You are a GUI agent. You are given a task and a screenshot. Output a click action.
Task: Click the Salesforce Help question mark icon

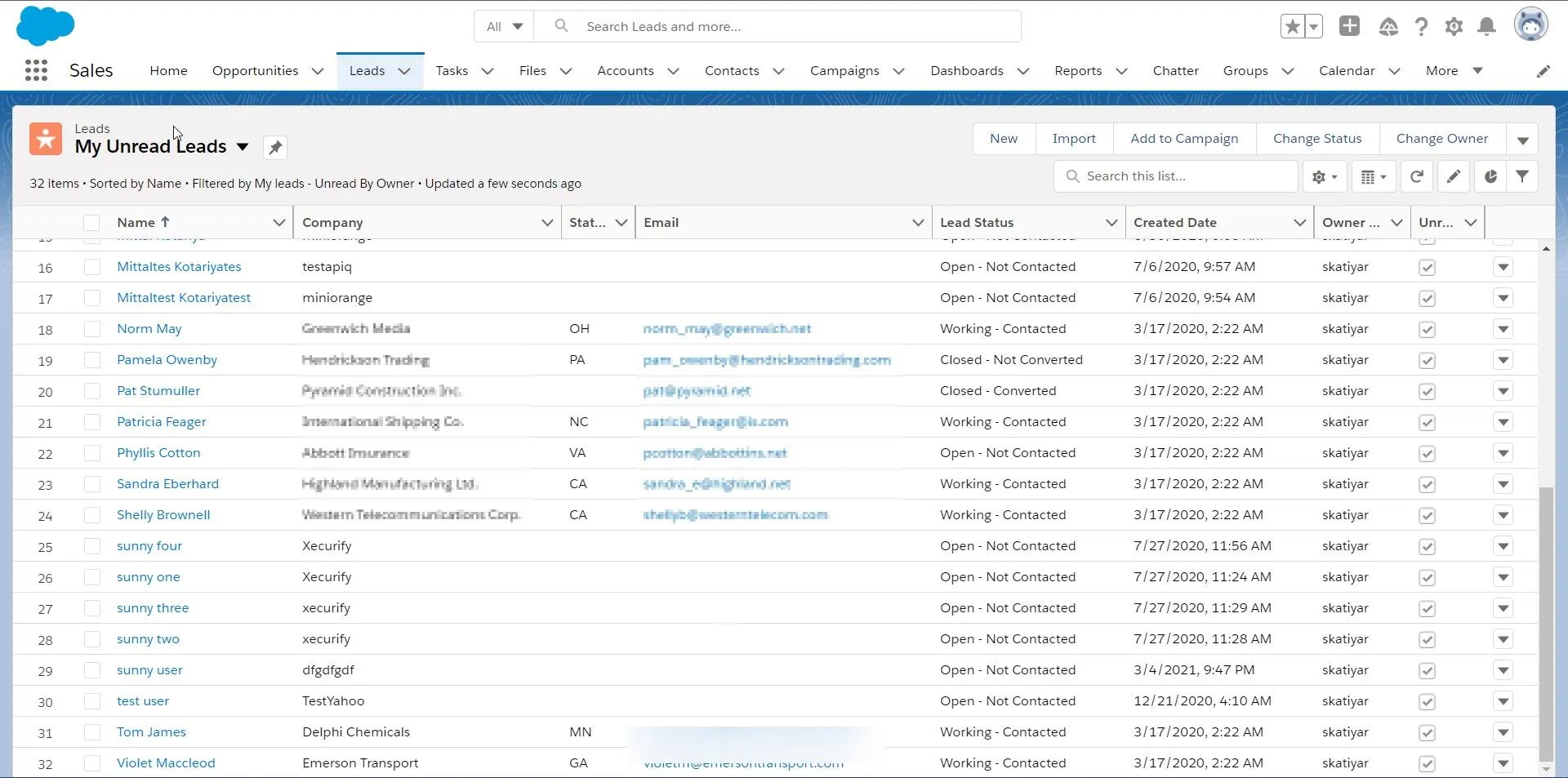[x=1421, y=26]
